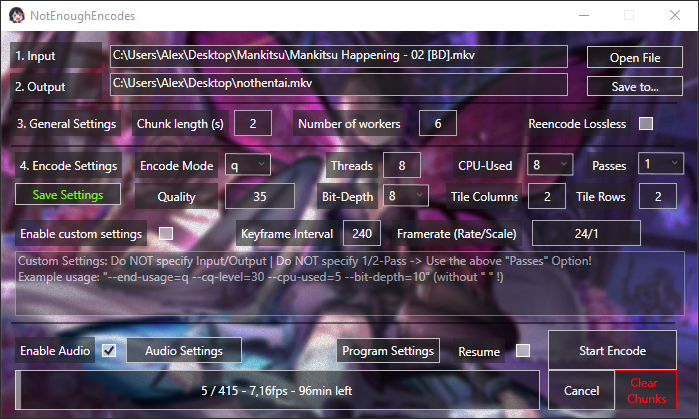The height and width of the screenshot is (419, 699).
Task: Click the '3. General Settings' label
Action: (66, 123)
